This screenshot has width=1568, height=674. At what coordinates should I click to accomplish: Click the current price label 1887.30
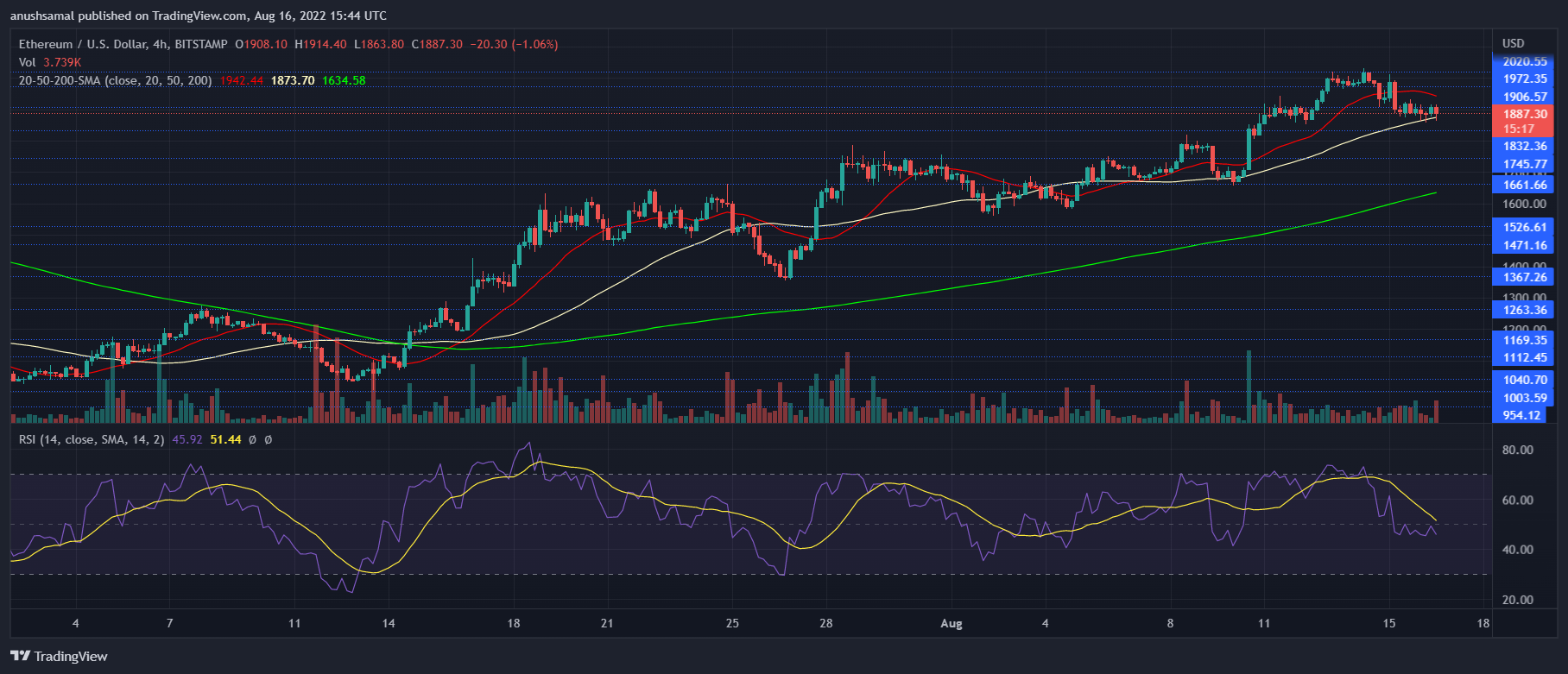click(1524, 114)
